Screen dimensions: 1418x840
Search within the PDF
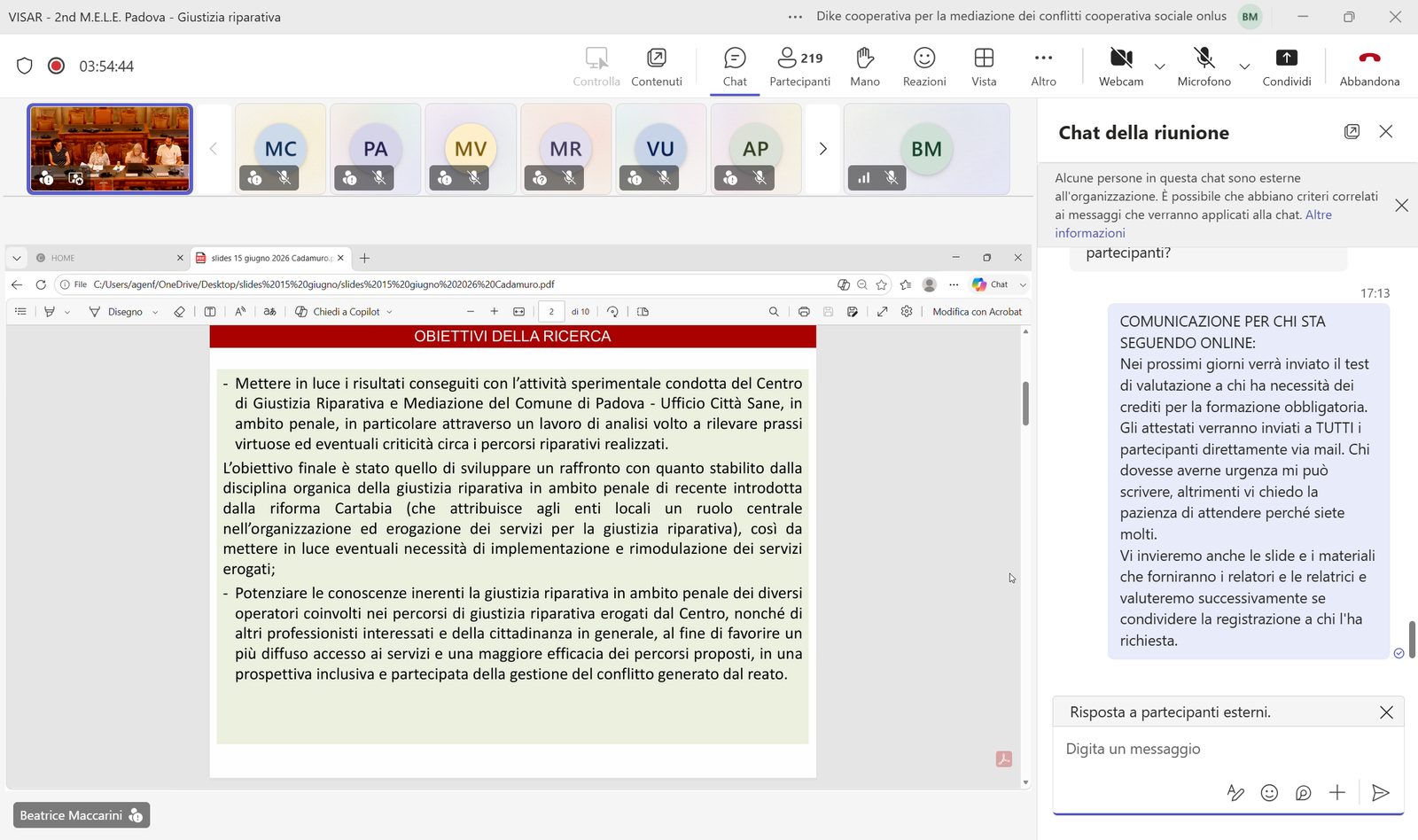tap(774, 312)
